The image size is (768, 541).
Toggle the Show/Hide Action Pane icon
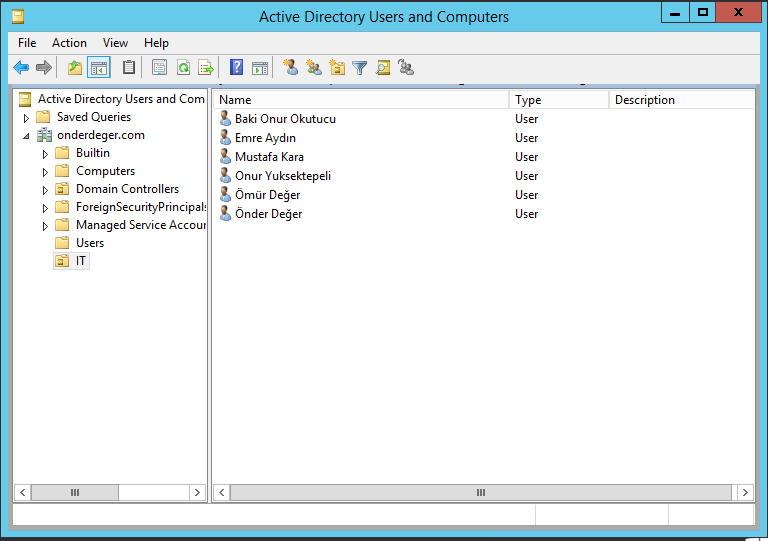tap(260, 68)
